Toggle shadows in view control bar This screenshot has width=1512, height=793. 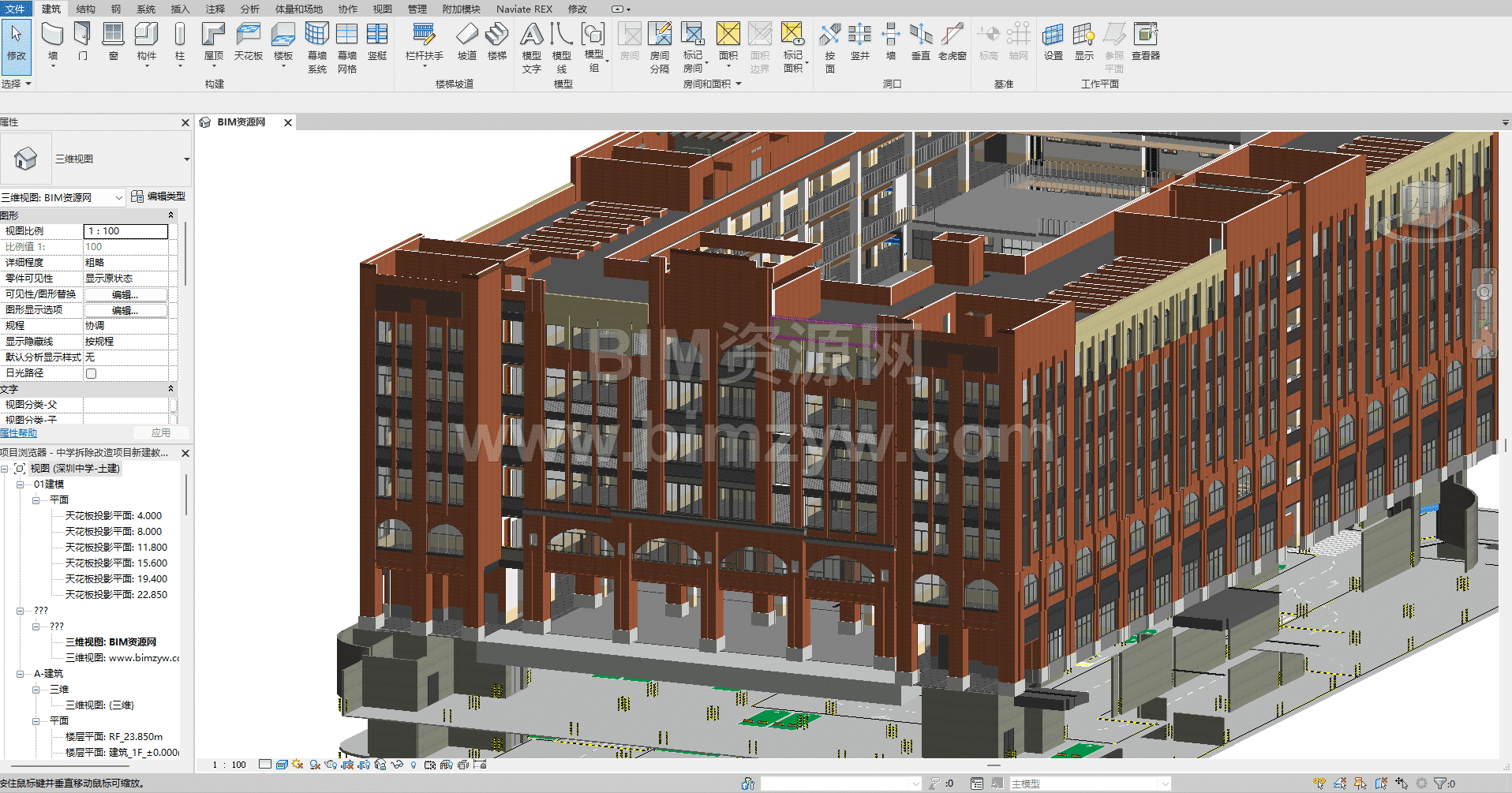point(315,765)
